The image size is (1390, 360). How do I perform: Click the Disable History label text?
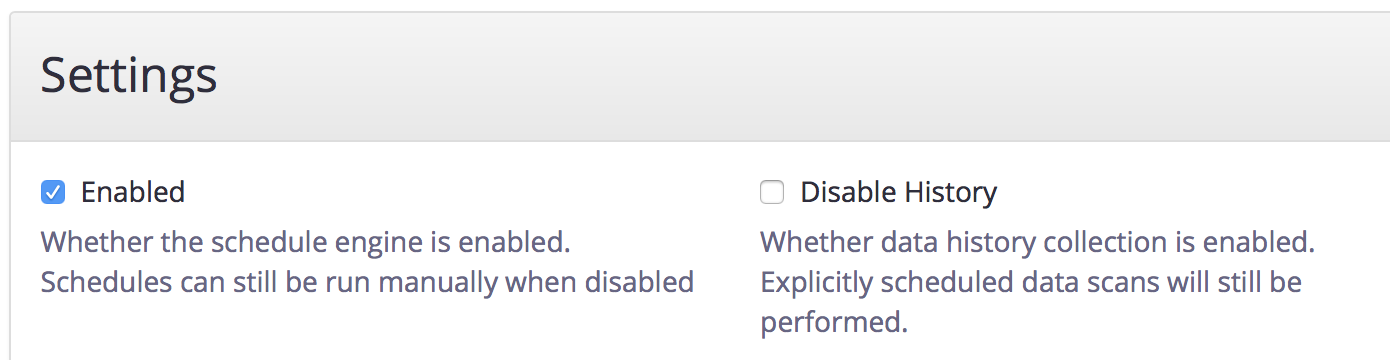(x=899, y=192)
